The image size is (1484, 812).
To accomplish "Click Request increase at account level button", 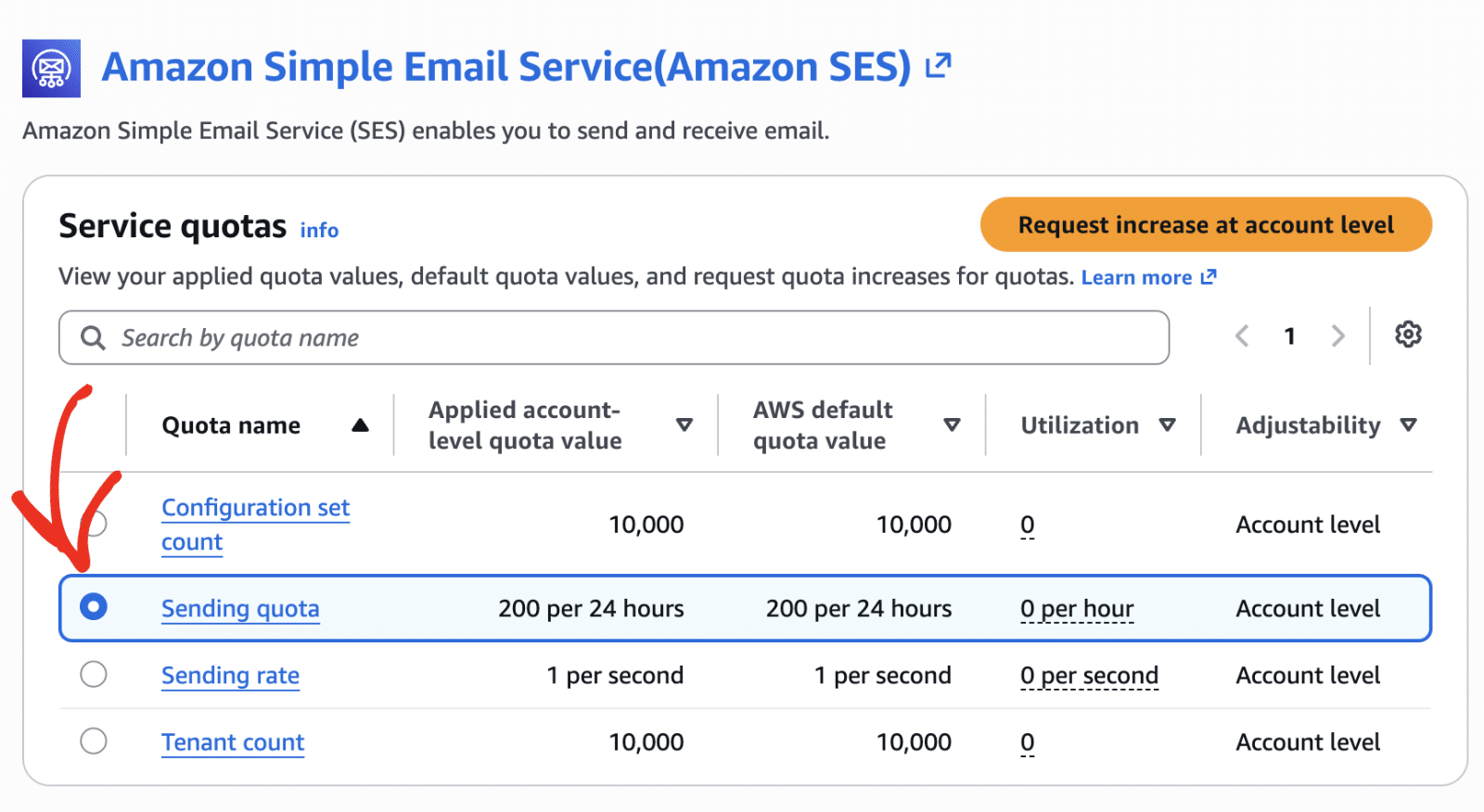I will [x=1206, y=224].
